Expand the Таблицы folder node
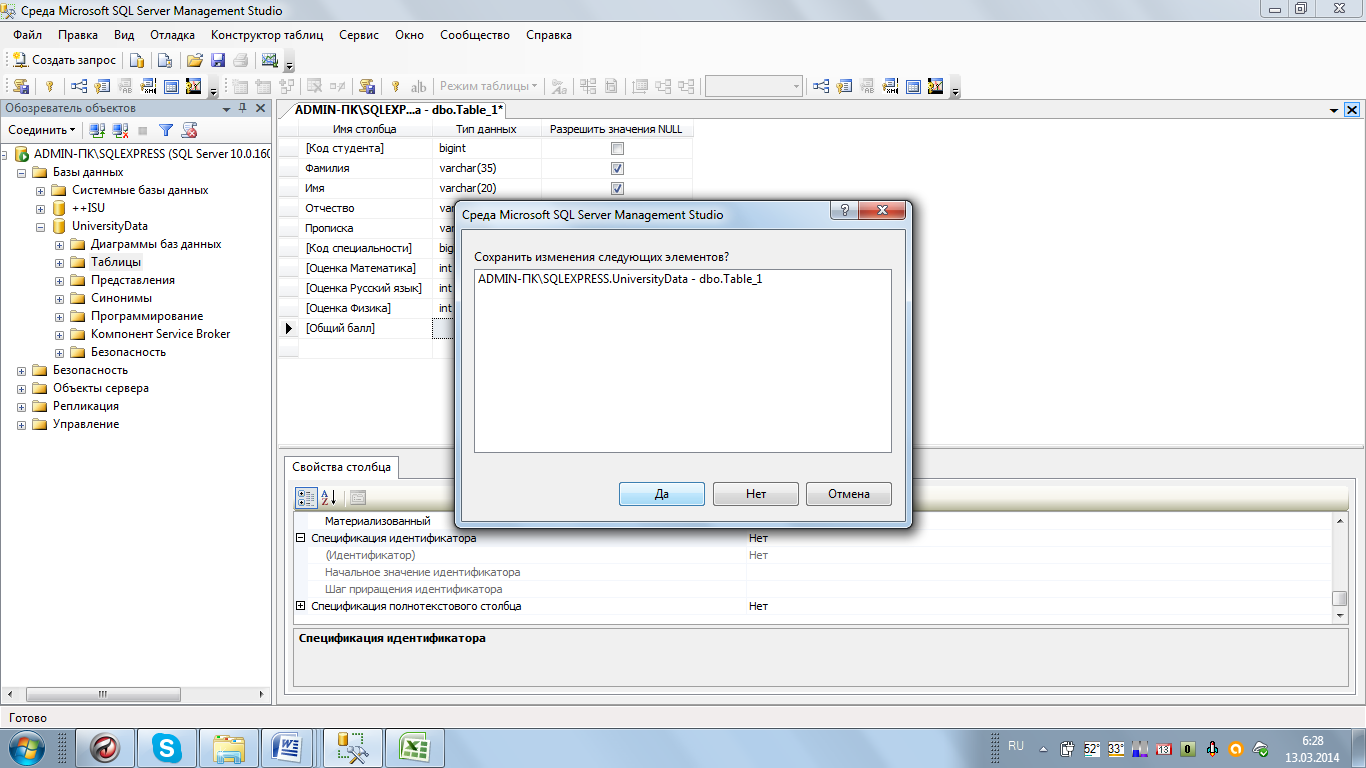This screenshot has width=1366, height=768. click(59, 262)
